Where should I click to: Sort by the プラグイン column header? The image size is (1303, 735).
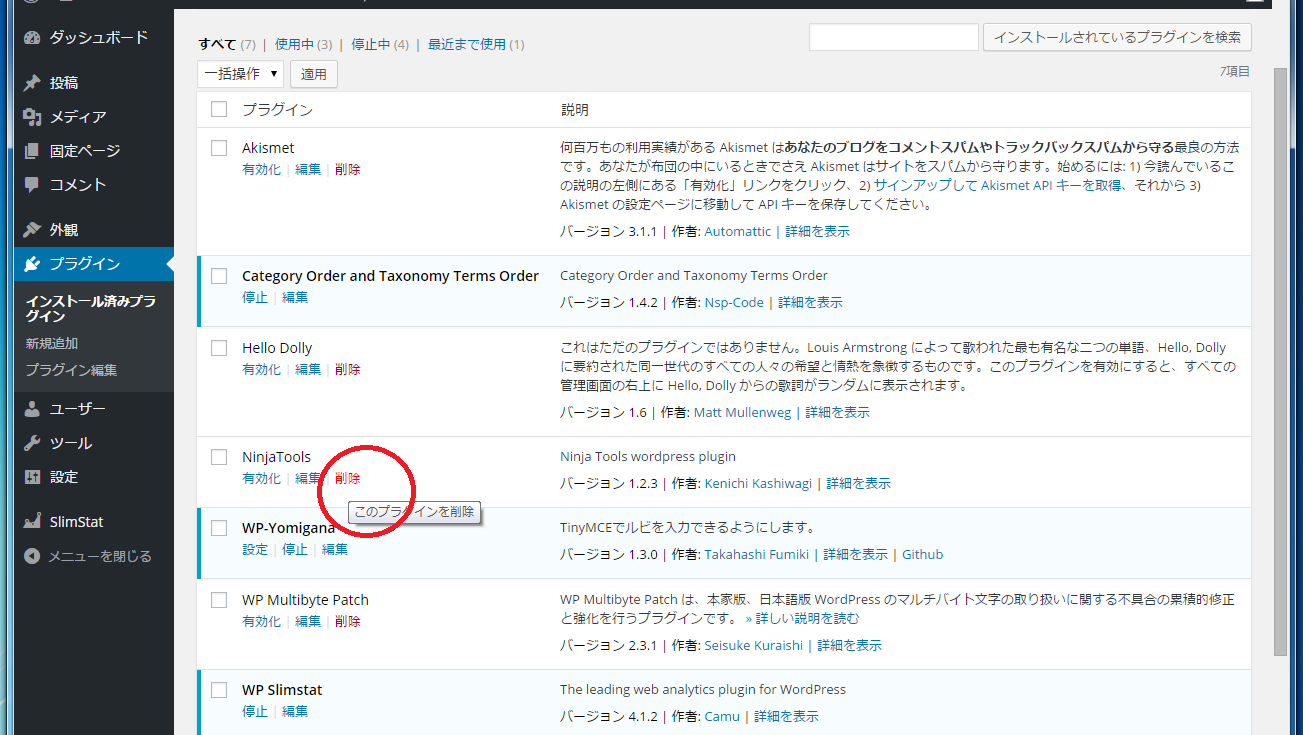(277, 110)
